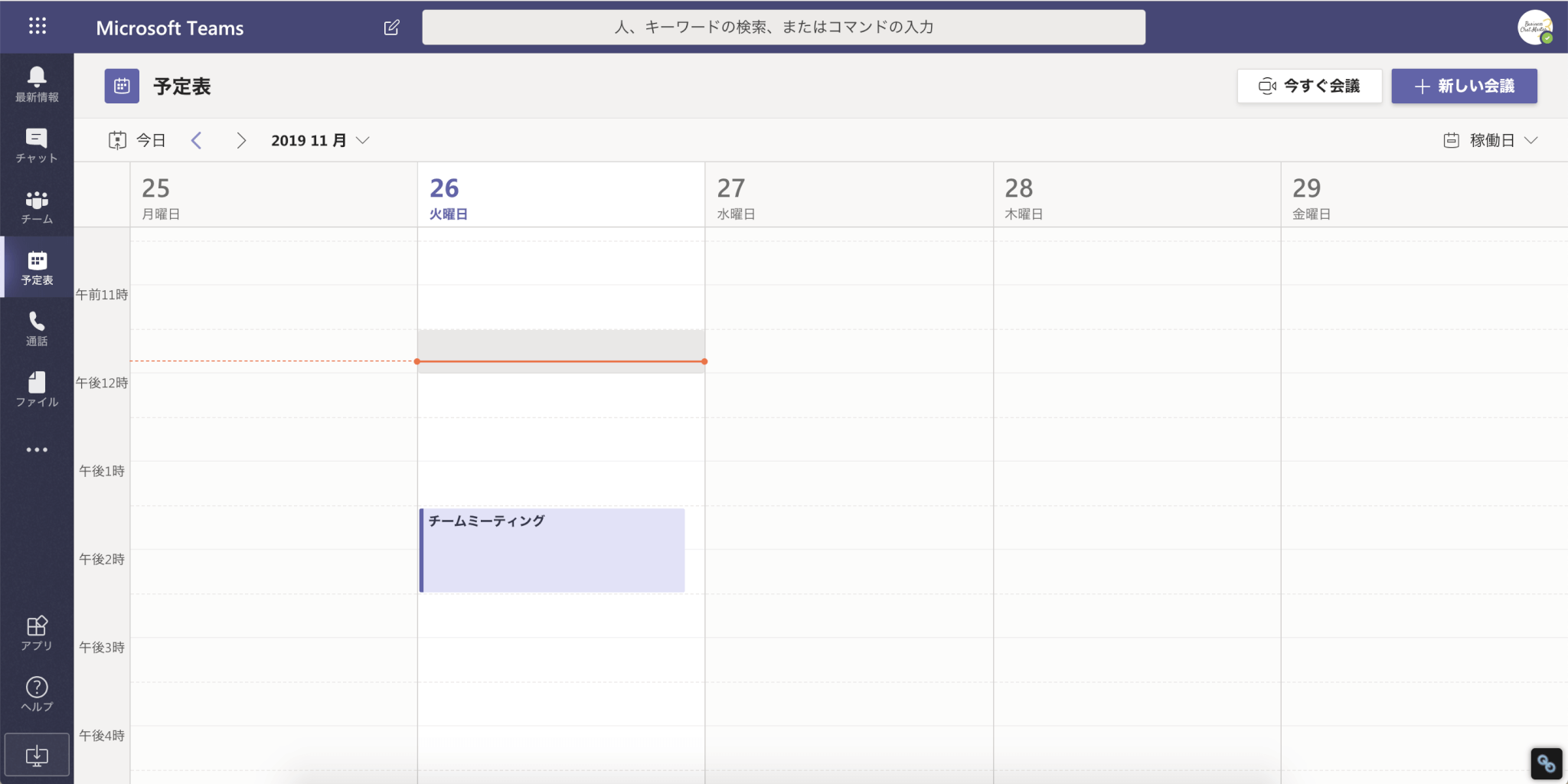Jump to today with 今日 button

click(138, 140)
